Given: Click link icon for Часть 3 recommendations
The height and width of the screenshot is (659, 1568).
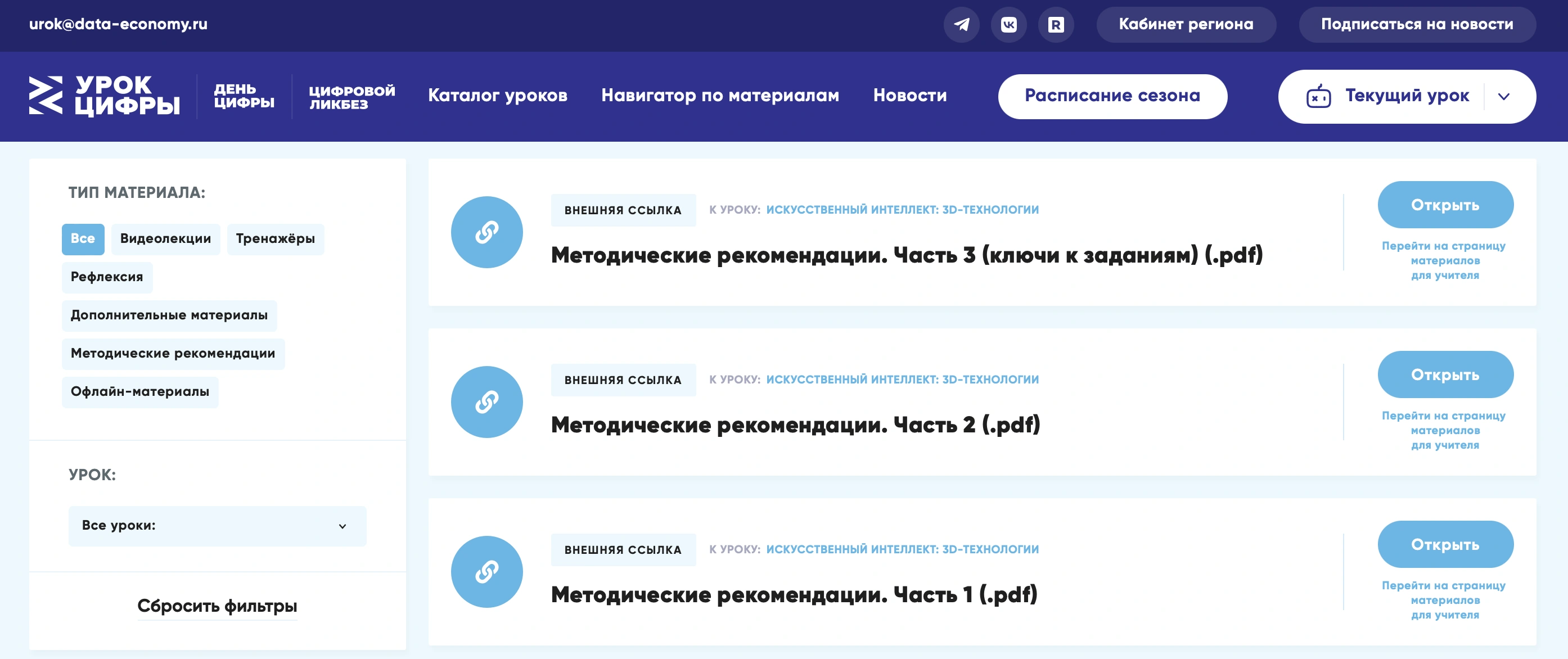Looking at the screenshot, I should (x=487, y=232).
